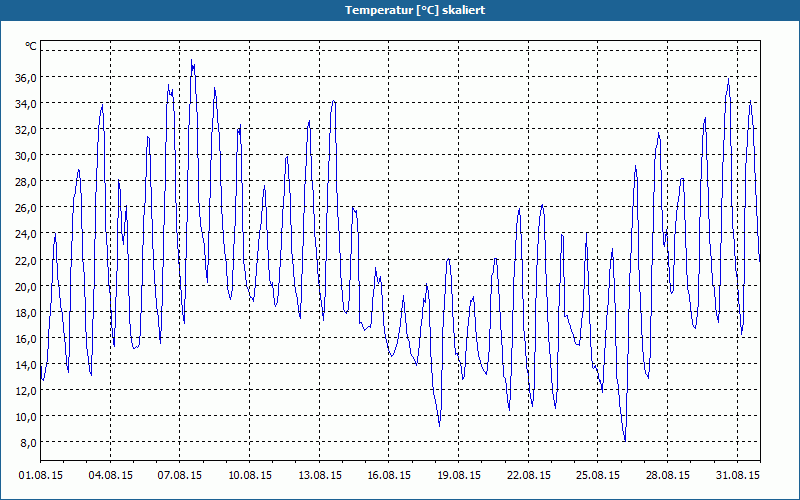800x500 pixels.
Task: Click the 10,0 y-axis label
Action: (26, 416)
